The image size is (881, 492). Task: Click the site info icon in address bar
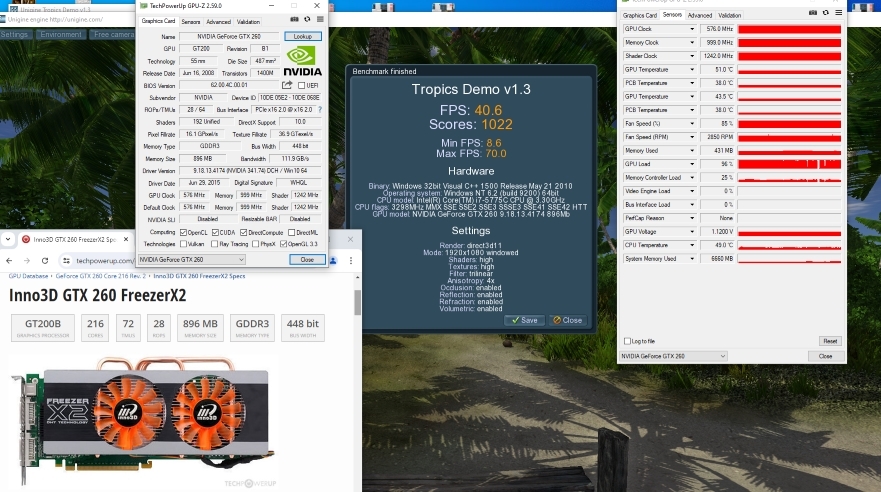pyautogui.click(x=66, y=261)
